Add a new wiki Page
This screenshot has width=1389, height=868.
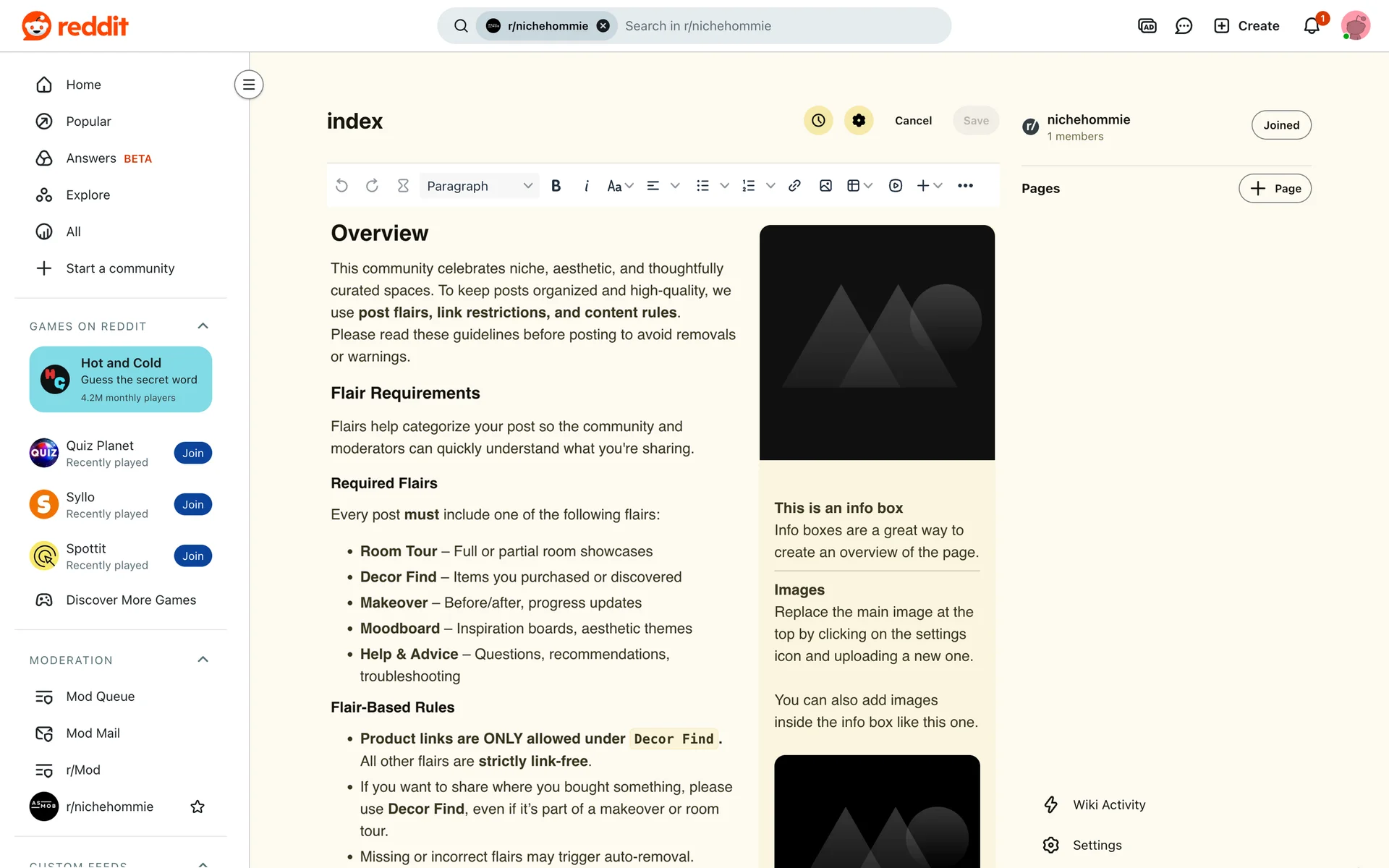[1275, 189]
